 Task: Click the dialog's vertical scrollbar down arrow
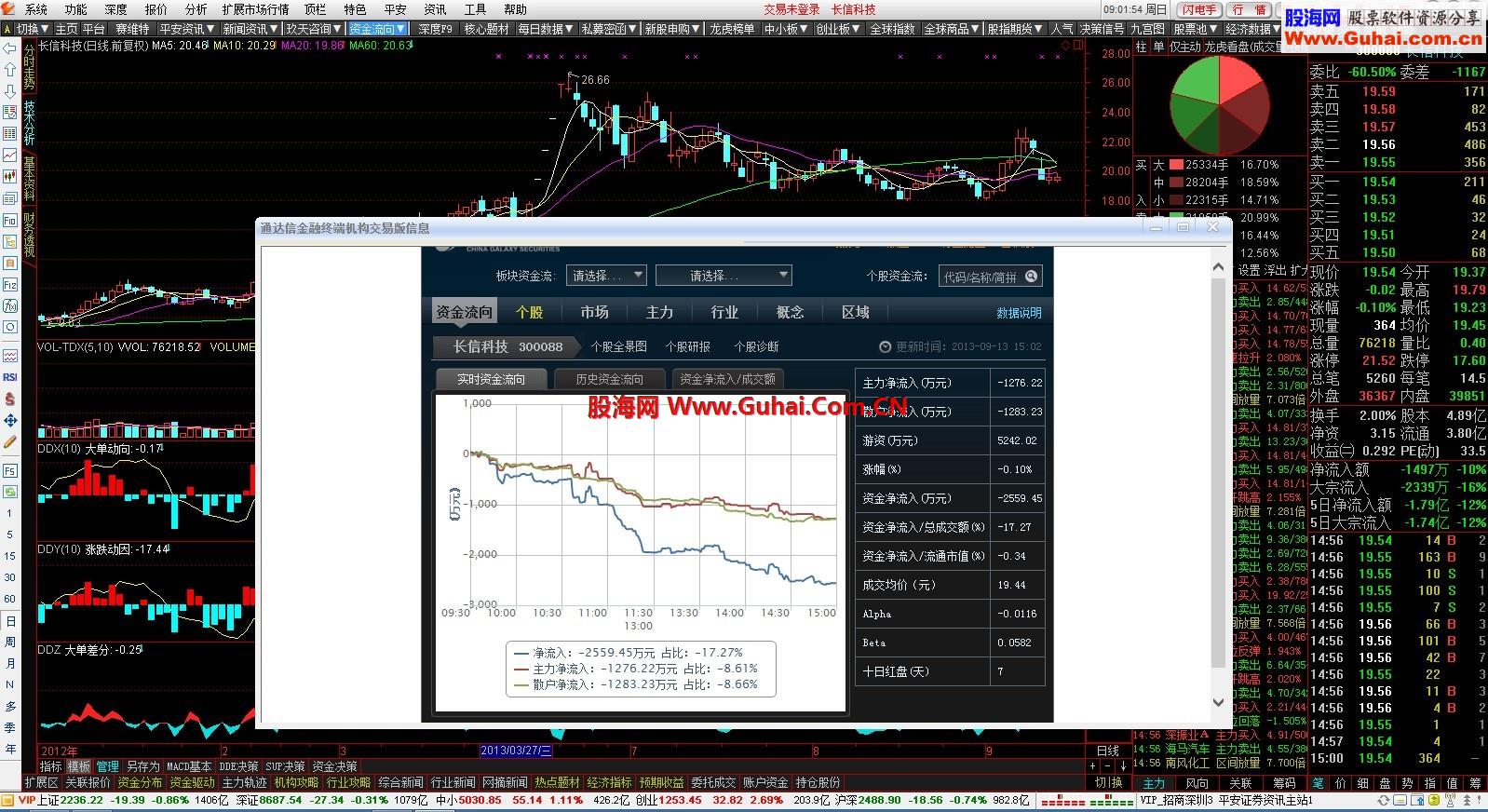(1218, 702)
